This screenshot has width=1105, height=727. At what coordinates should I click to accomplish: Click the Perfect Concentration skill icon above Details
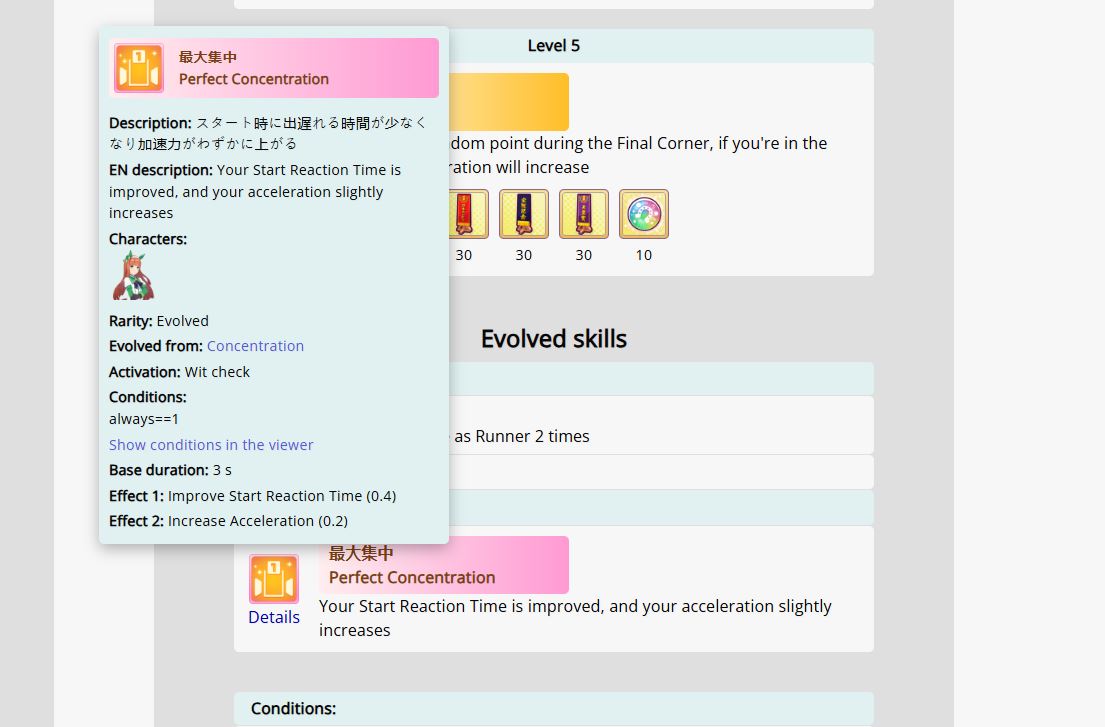click(x=273, y=579)
